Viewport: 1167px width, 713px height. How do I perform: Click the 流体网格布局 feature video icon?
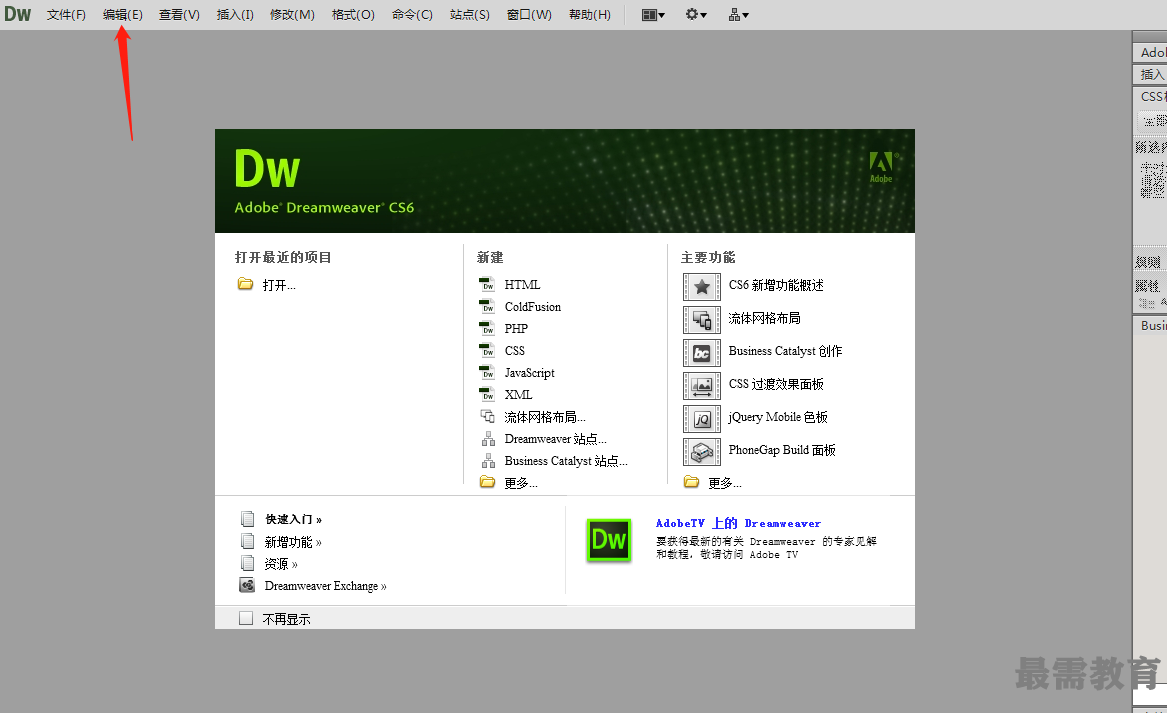point(702,320)
